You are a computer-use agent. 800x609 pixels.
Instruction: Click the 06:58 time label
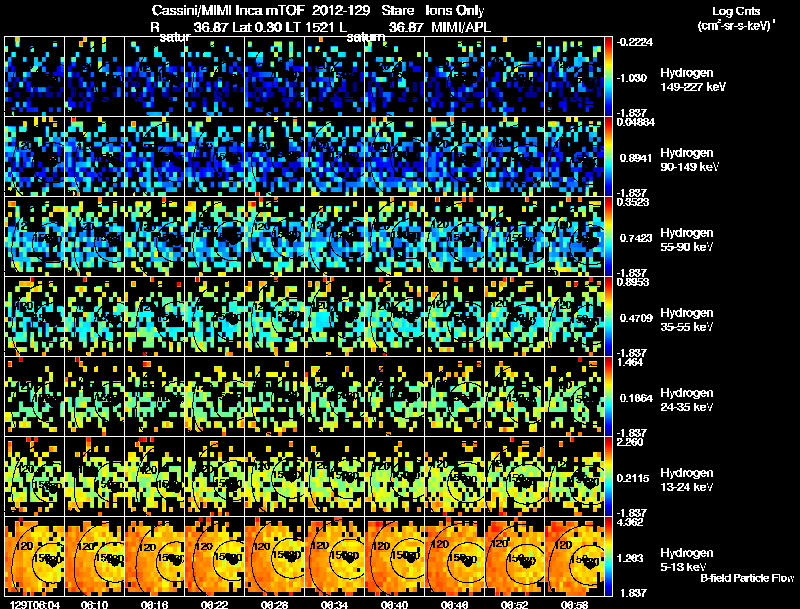[574, 604]
